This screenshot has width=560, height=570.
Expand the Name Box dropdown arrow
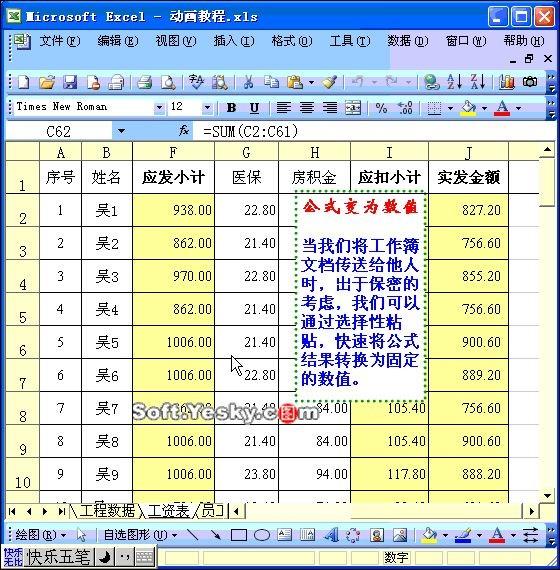click(121, 131)
